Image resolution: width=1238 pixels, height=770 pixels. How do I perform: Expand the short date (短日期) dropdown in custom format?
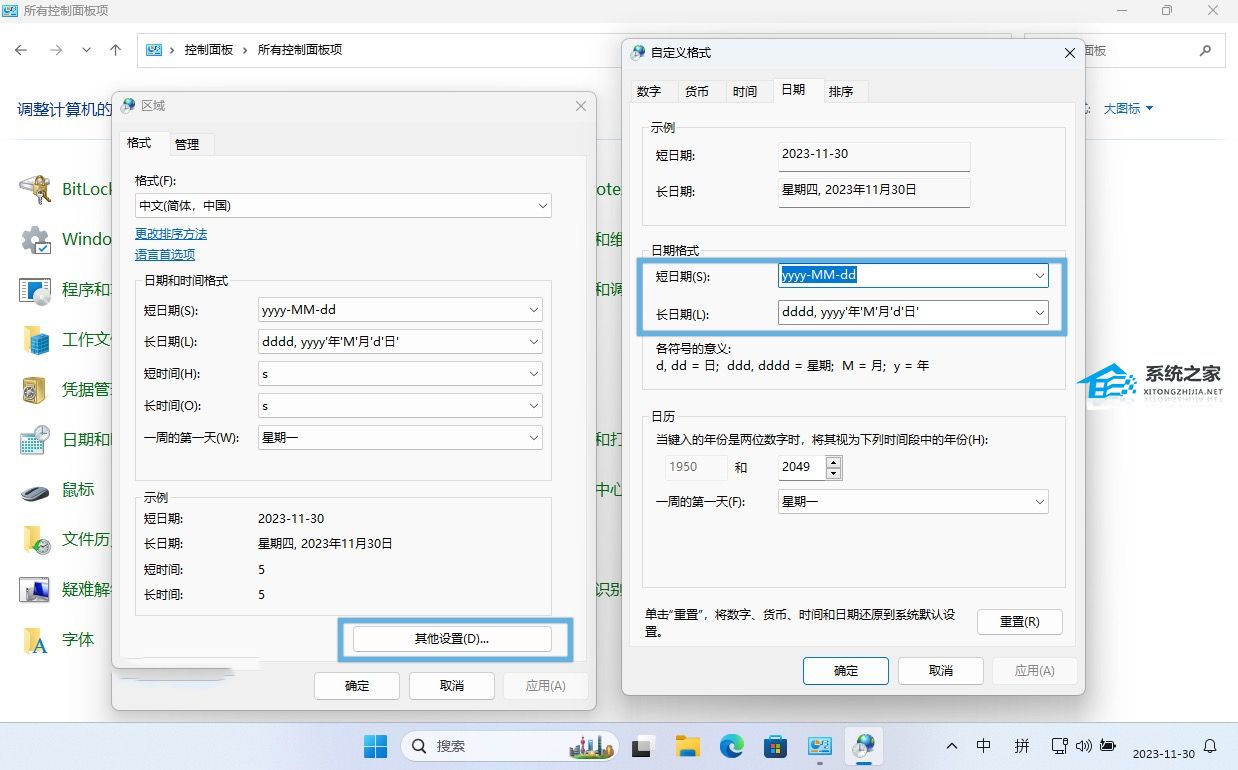pos(1039,275)
